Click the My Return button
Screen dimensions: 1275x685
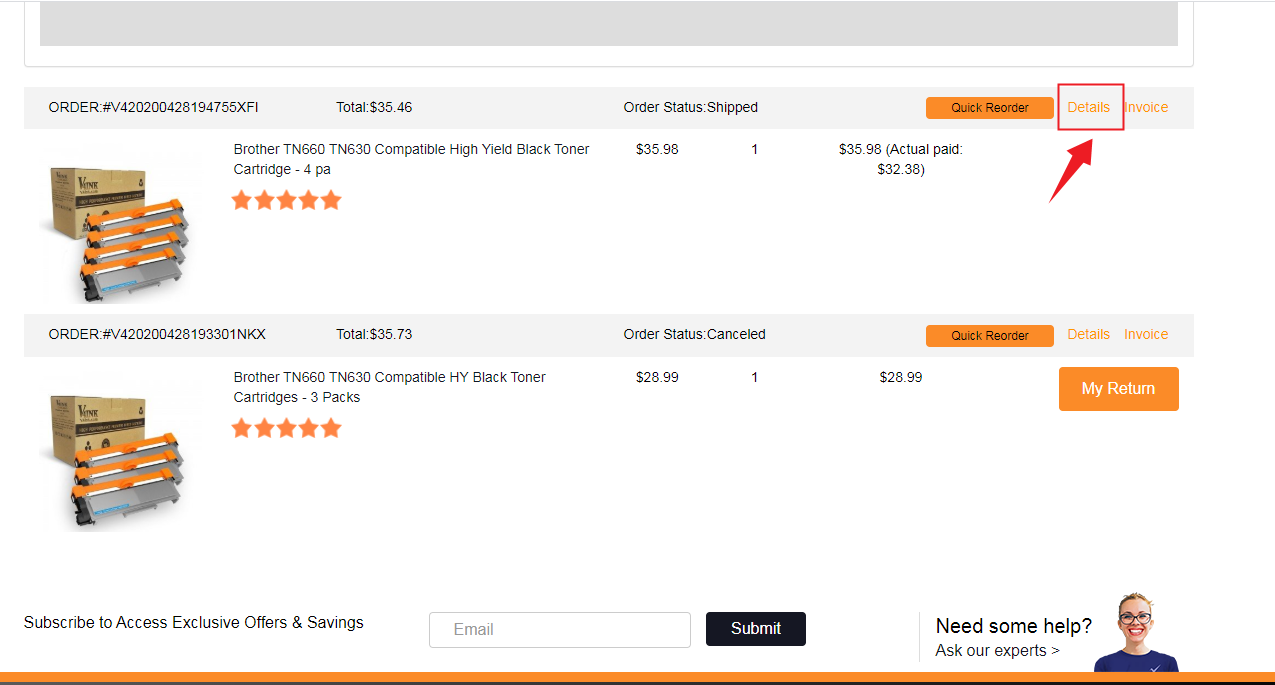coord(1119,389)
